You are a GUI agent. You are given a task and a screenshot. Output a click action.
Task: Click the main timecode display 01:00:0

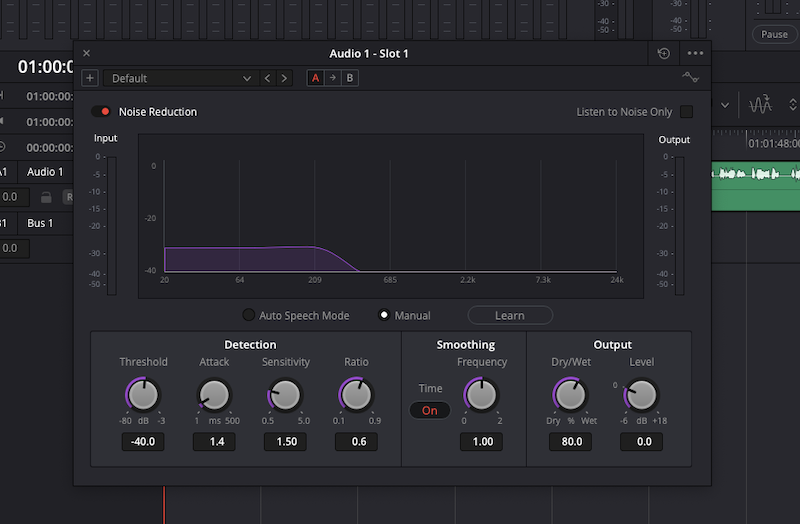point(45,67)
